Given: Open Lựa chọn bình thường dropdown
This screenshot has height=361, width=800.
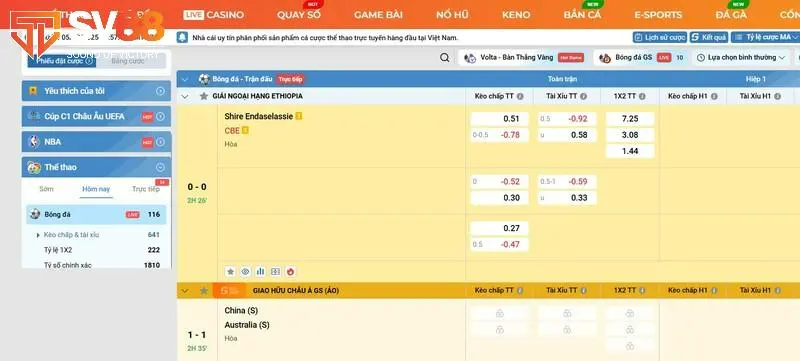Looking at the screenshot, I should (x=741, y=58).
